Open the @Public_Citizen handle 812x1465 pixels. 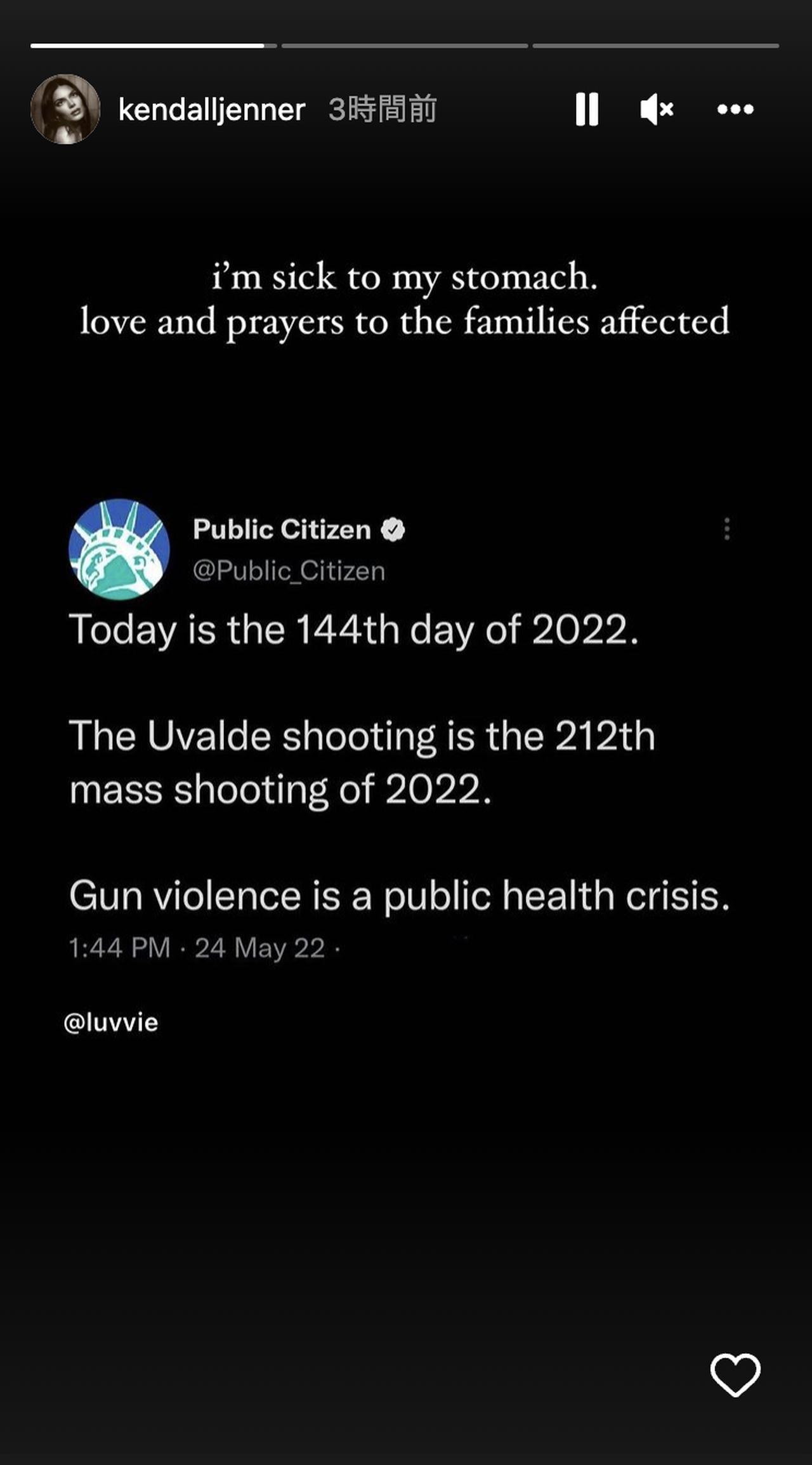tap(289, 571)
